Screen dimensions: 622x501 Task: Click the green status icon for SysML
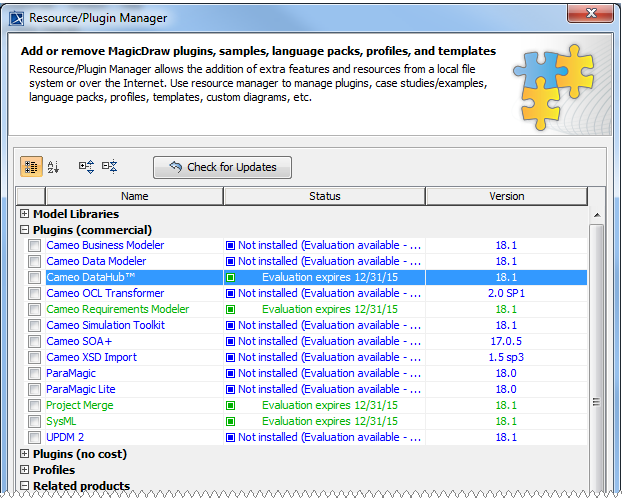tap(230, 421)
